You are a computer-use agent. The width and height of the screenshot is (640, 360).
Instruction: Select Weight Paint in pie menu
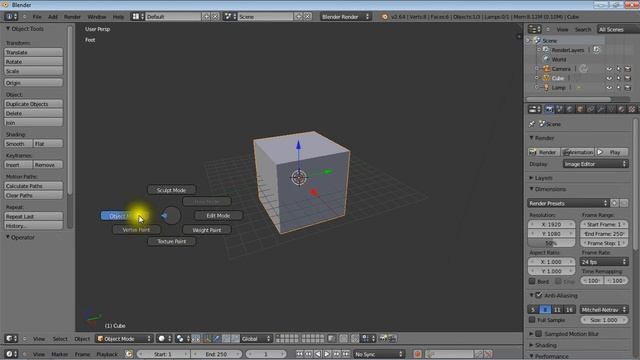coord(207,230)
